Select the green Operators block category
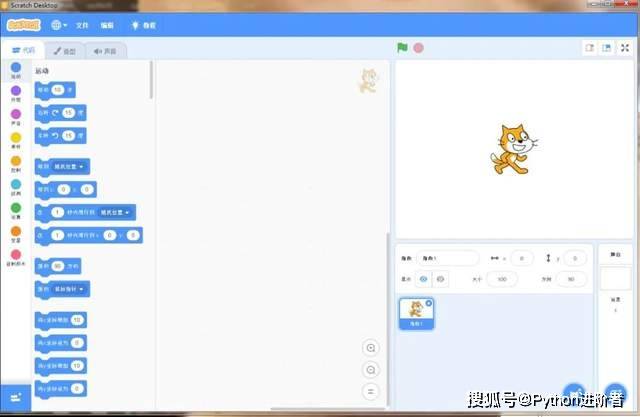 pos(16,211)
